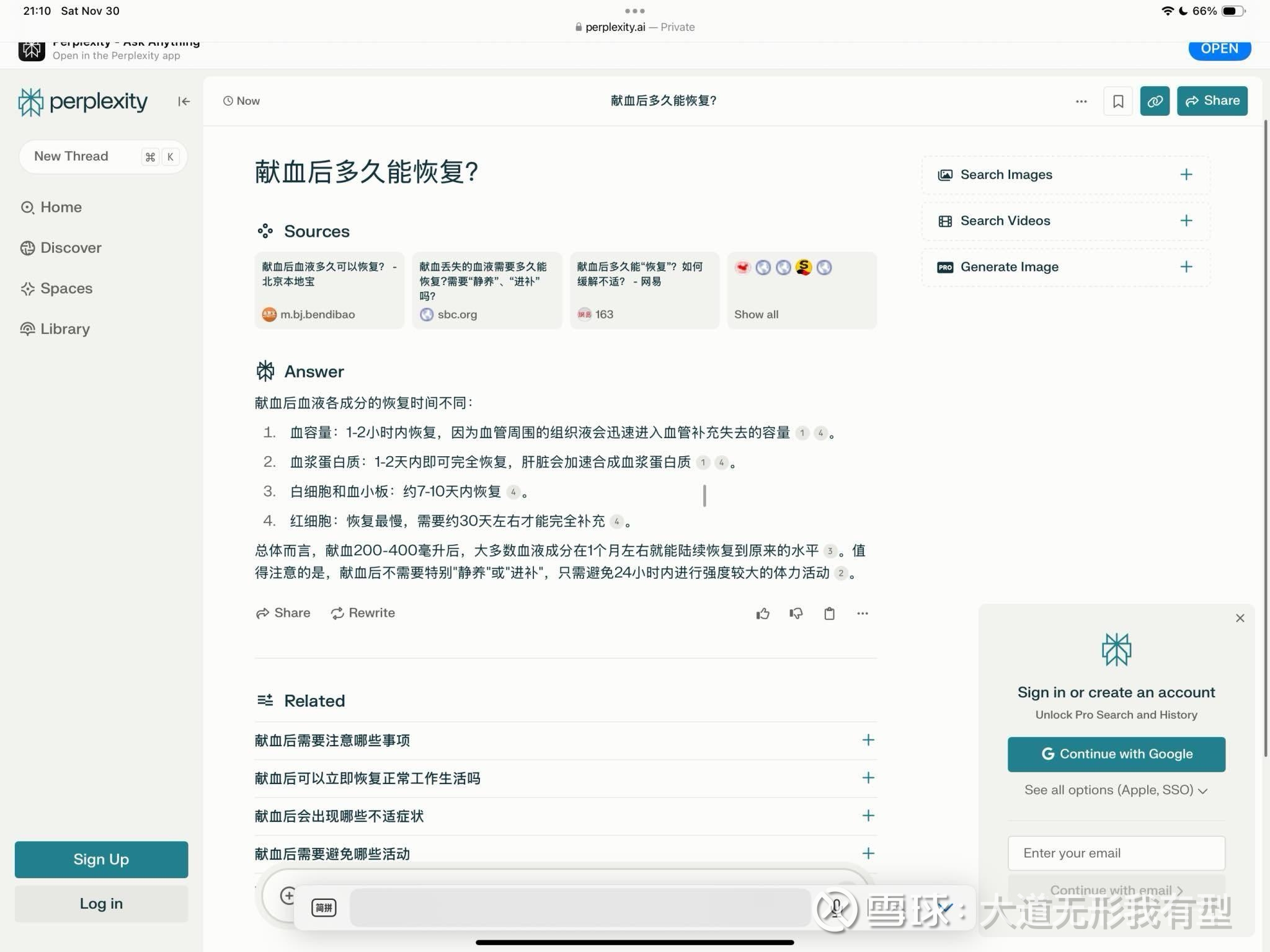The image size is (1270, 952).
Task: Go to Discover
Action: (x=61, y=248)
